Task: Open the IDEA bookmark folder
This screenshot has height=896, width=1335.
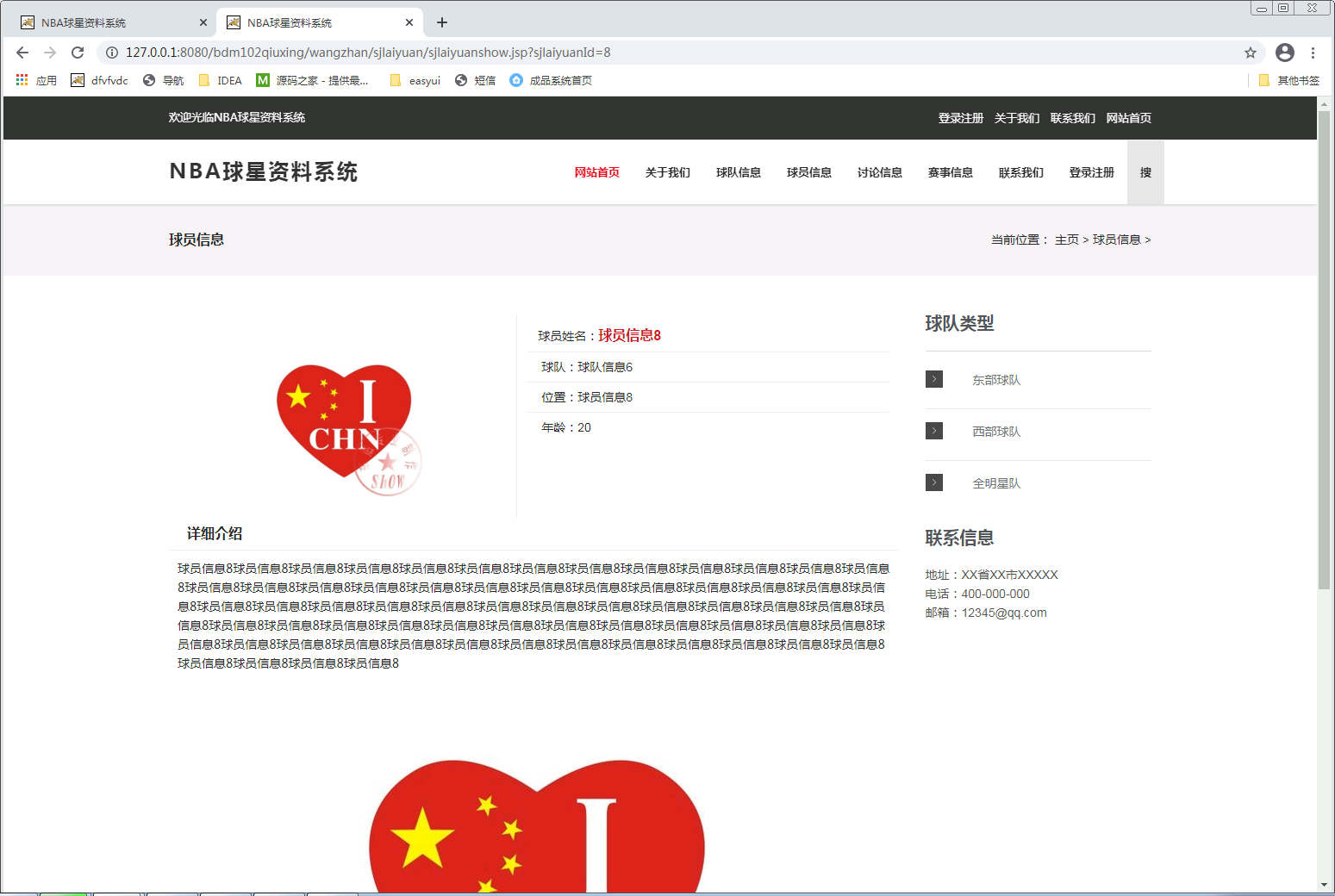Action: point(221,80)
